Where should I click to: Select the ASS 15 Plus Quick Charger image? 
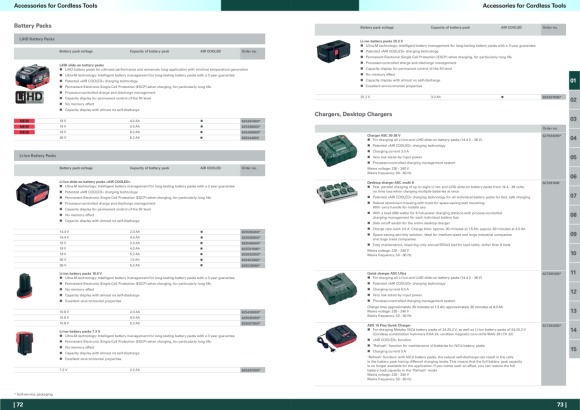(x=337, y=338)
